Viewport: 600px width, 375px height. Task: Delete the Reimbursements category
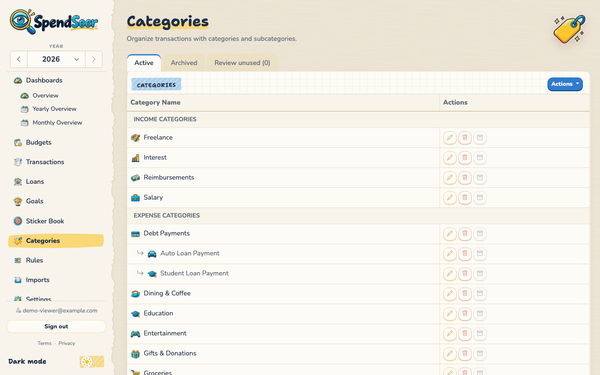[x=465, y=178]
